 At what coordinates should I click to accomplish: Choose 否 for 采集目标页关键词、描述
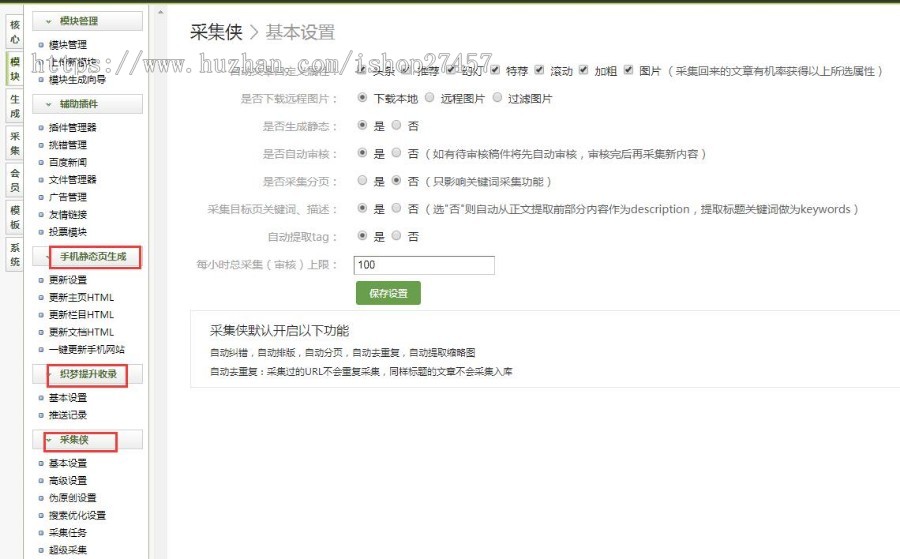click(x=396, y=208)
